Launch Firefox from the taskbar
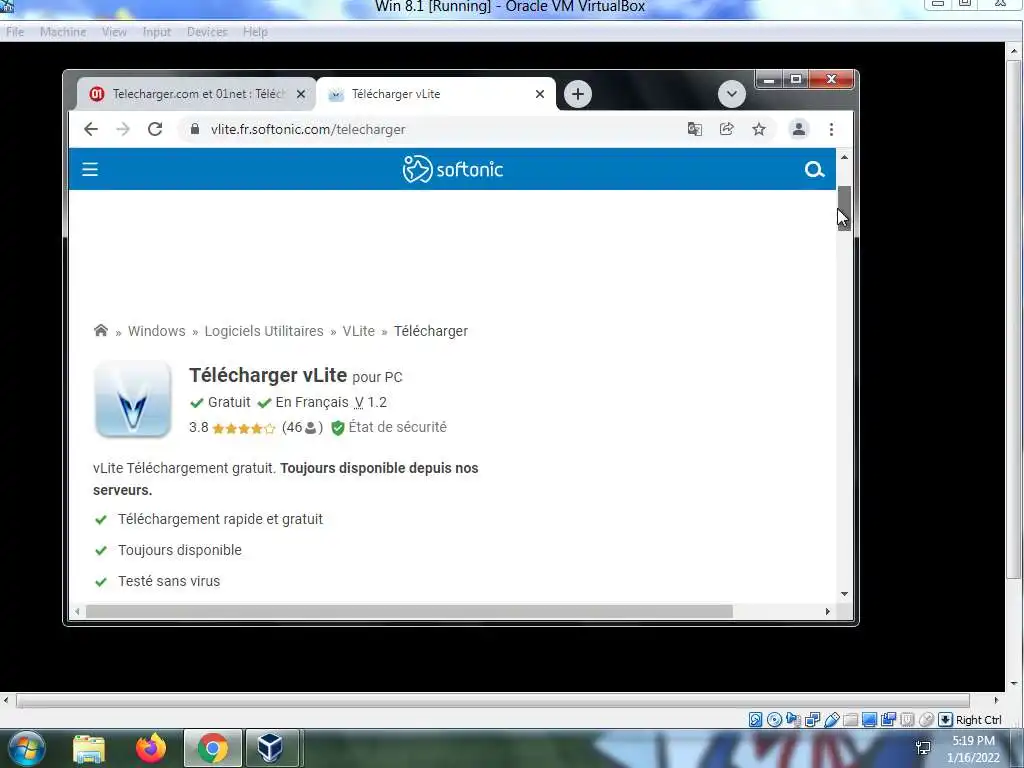1024x768 pixels. pyautogui.click(x=152, y=748)
